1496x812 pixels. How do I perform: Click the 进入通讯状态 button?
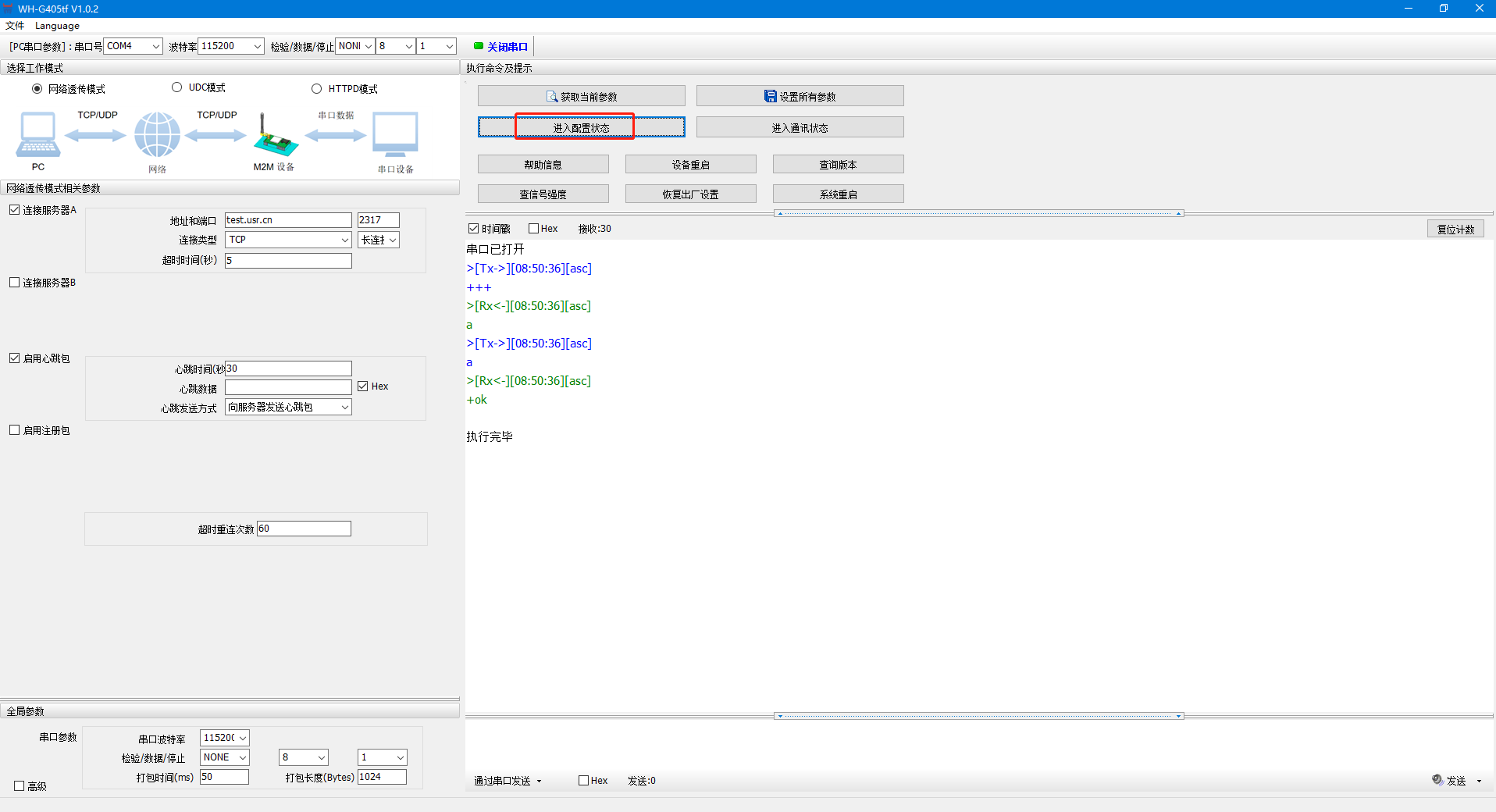pos(800,127)
